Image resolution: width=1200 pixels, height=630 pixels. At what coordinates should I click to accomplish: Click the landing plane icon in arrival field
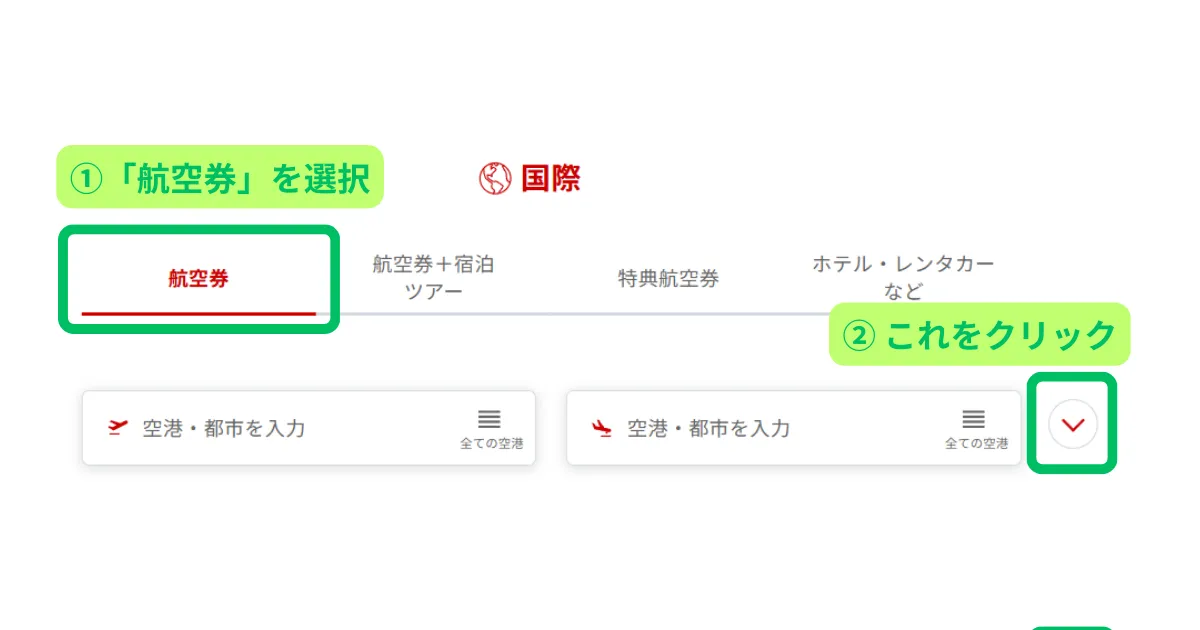[x=602, y=428]
